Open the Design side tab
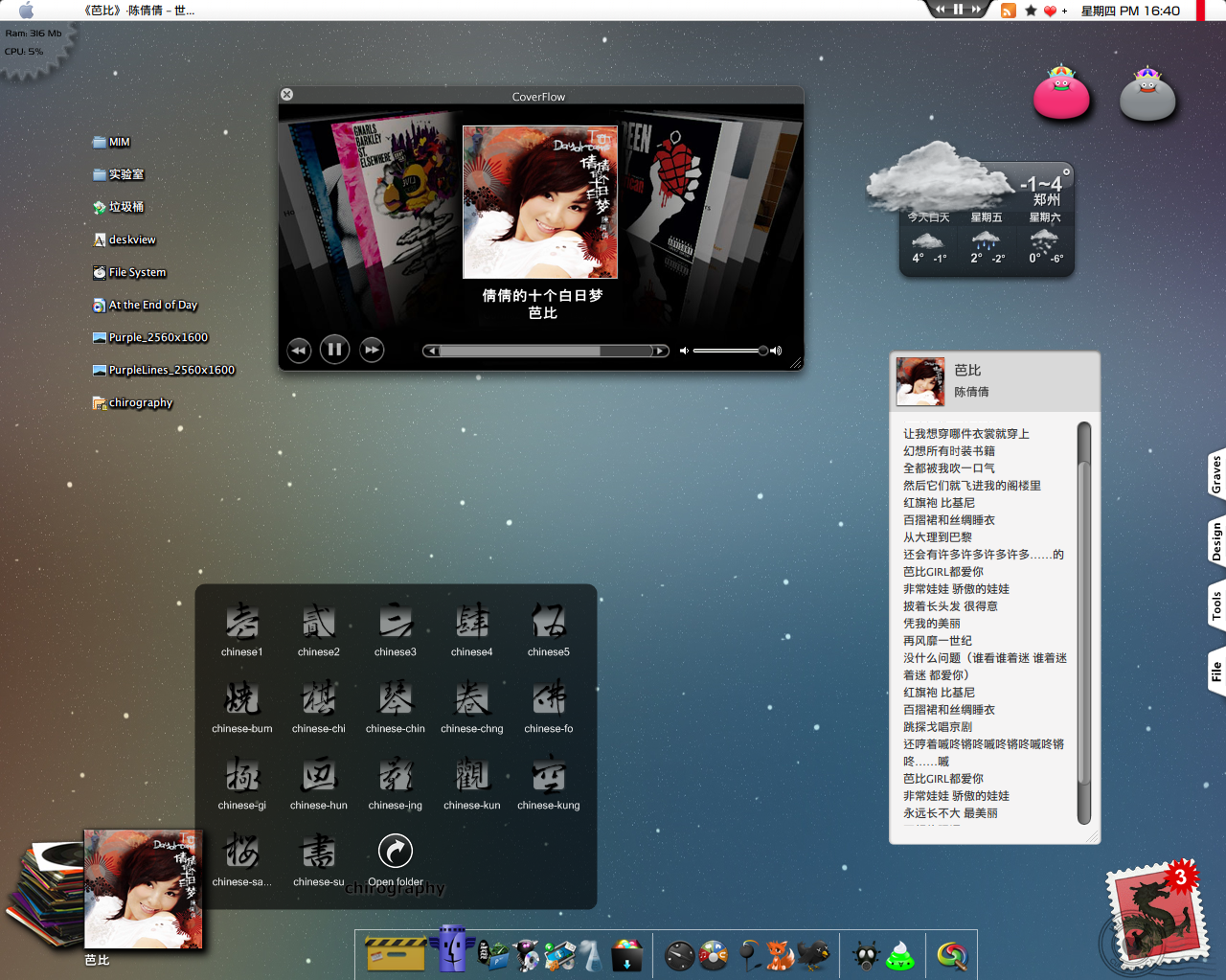Image resolution: width=1226 pixels, height=980 pixels. [x=1215, y=541]
